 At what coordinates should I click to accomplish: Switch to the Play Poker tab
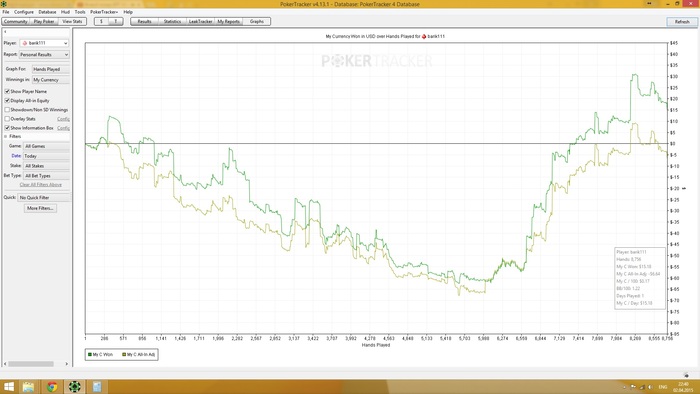(44, 21)
